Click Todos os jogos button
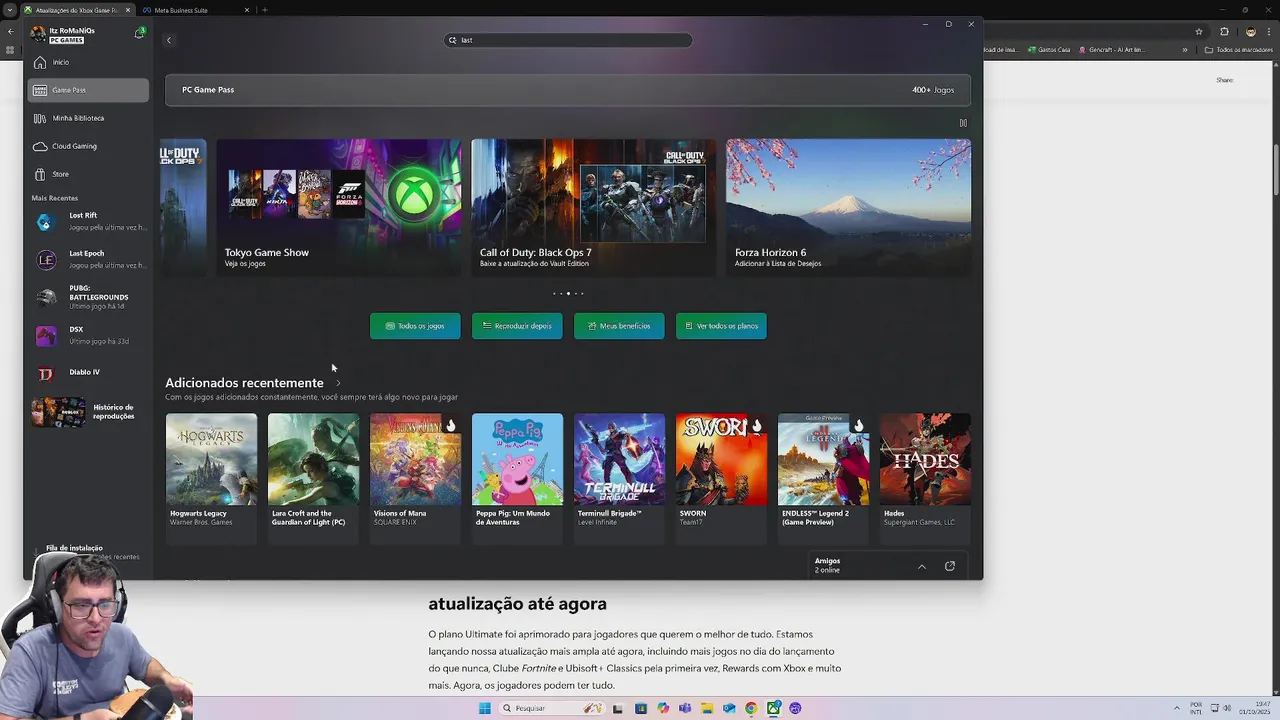 415,326
